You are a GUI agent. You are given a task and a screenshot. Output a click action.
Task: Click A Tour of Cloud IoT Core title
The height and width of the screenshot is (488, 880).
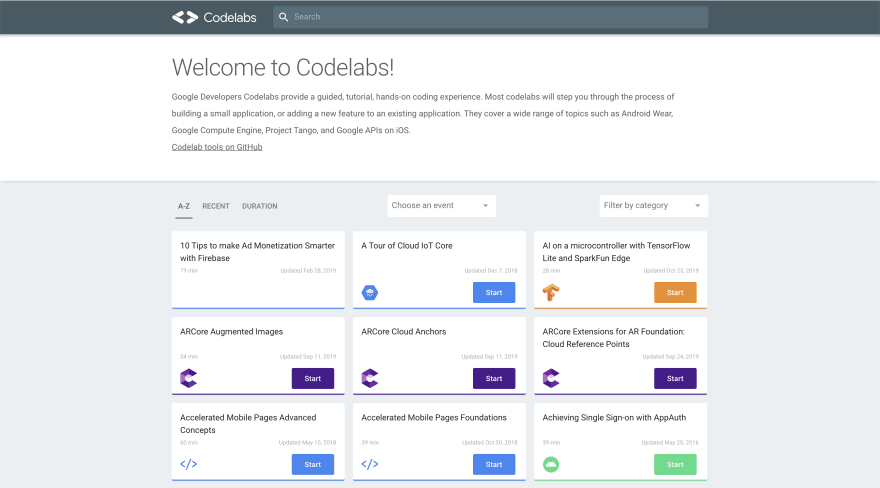pyautogui.click(x=407, y=246)
